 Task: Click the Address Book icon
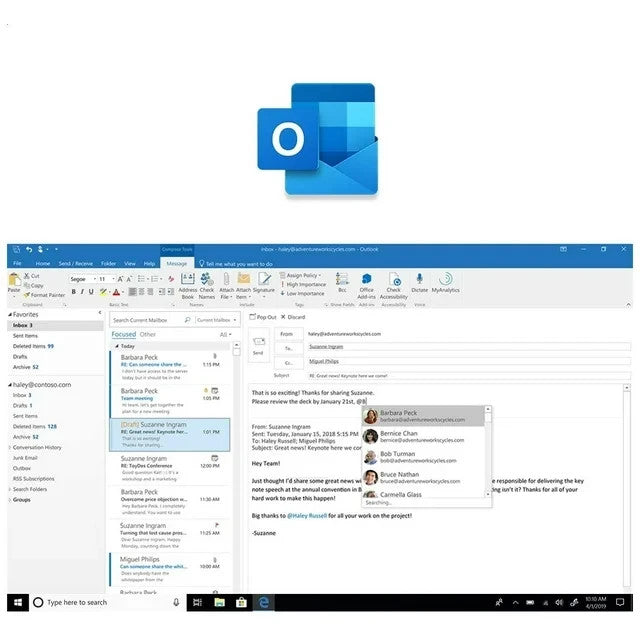pyautogui.click(x=187, y=282)
